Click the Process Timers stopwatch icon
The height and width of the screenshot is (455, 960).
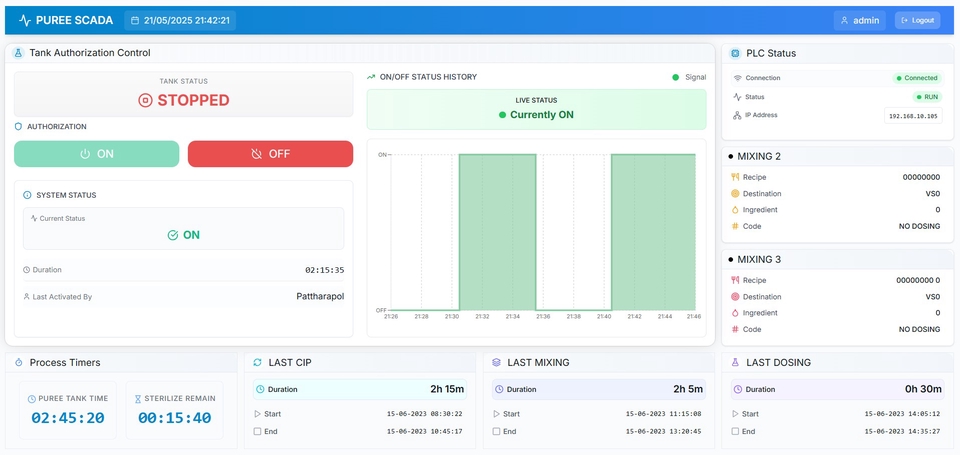19,362
